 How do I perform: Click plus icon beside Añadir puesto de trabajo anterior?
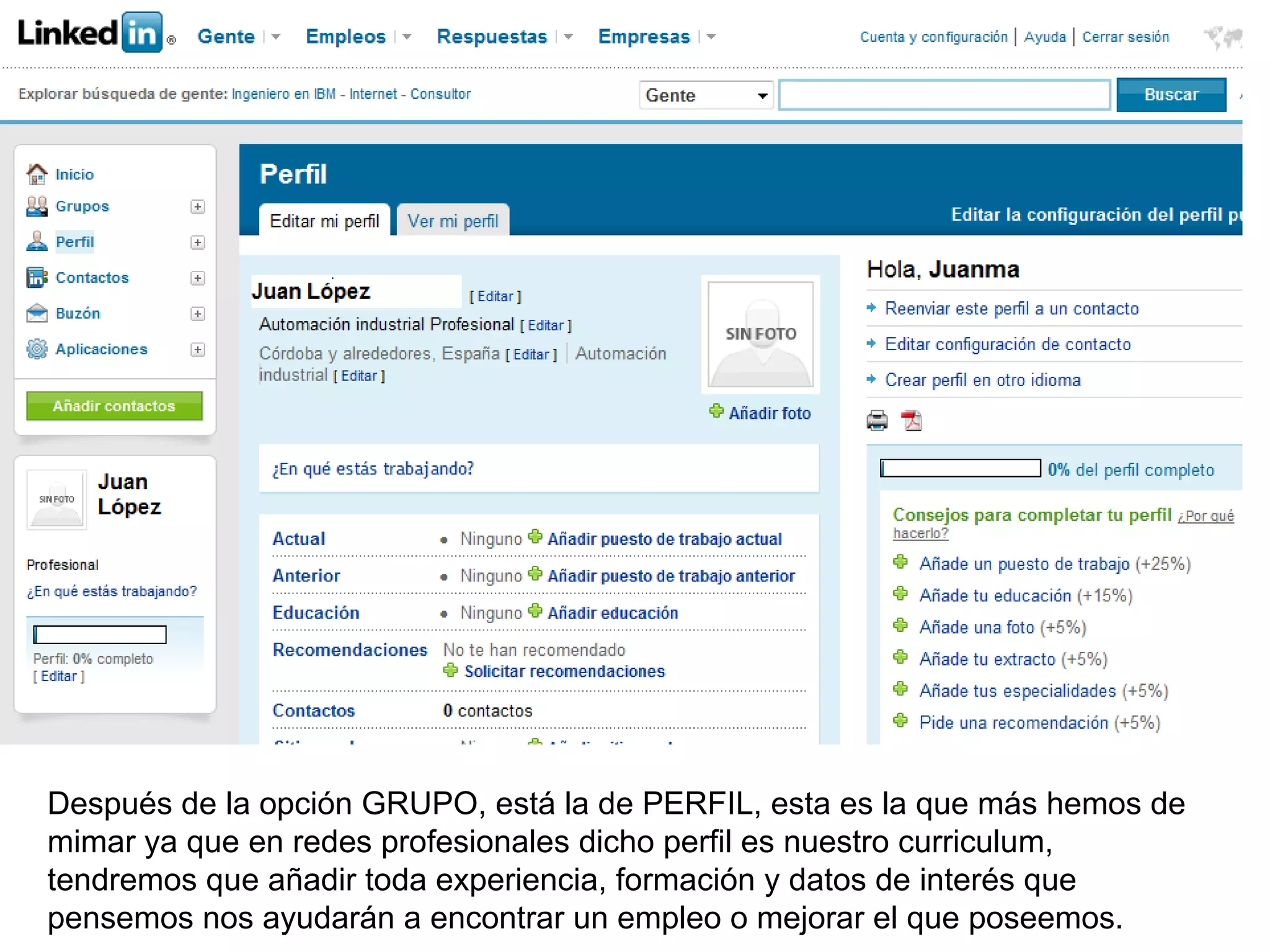coord(535,574)
